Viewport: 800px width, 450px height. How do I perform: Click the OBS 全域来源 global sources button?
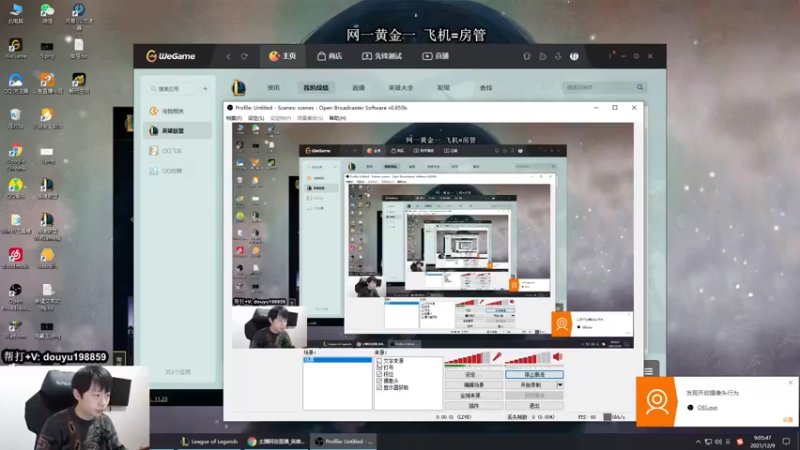[474, 395]
